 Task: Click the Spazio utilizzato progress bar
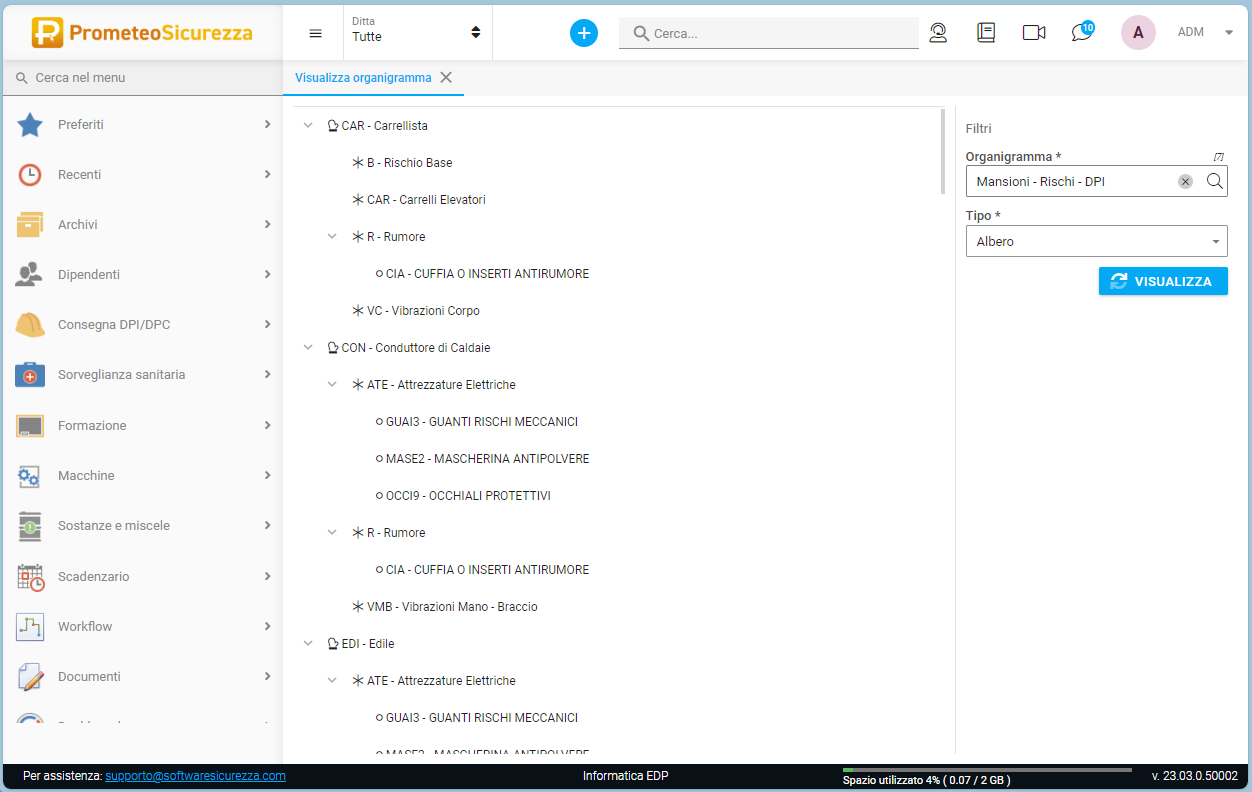click(x=987, y=770)
